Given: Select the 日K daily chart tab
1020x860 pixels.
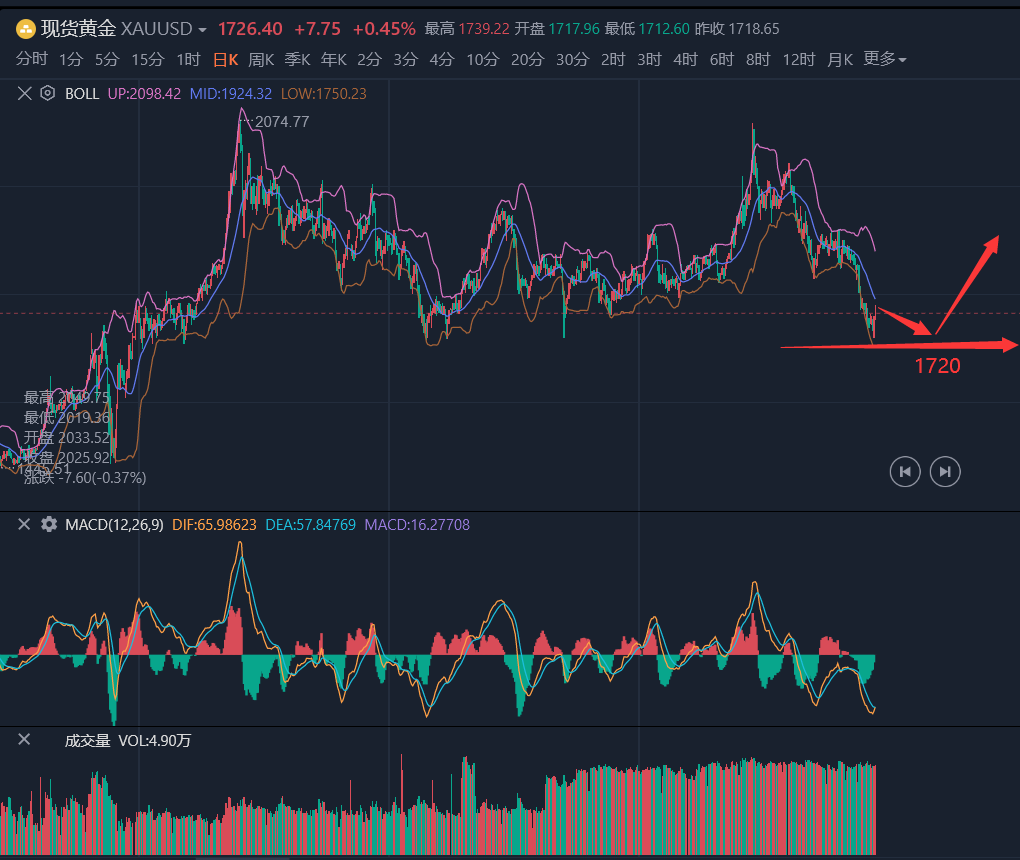Looking at the screenshot, I should coord(226,60).
